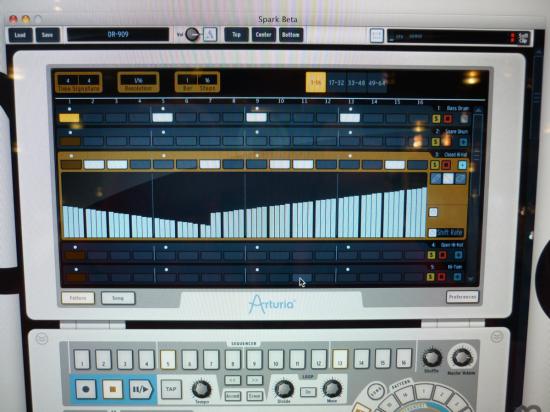This screenshot has height=412, width=550.
Task: Click the step view scrollbar down arrow
Action: click(x=471, y=278)
